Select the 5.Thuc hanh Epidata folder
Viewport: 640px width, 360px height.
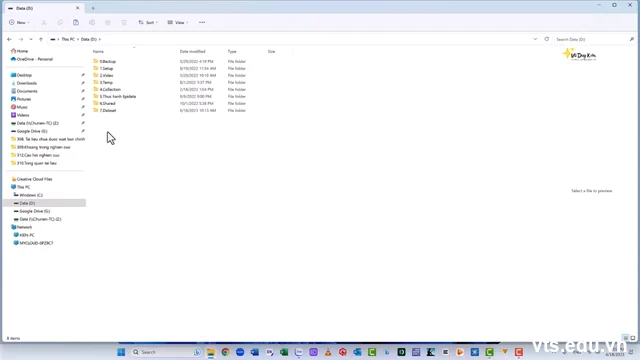coord(118,96)
